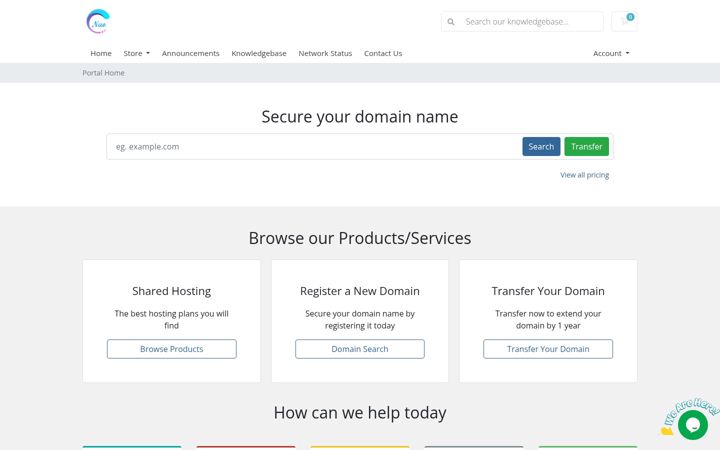Viewport: 720px width, 450px height.
Task: Click the green Transfer button
Action: pyautogui.click(x=586, y=146)
